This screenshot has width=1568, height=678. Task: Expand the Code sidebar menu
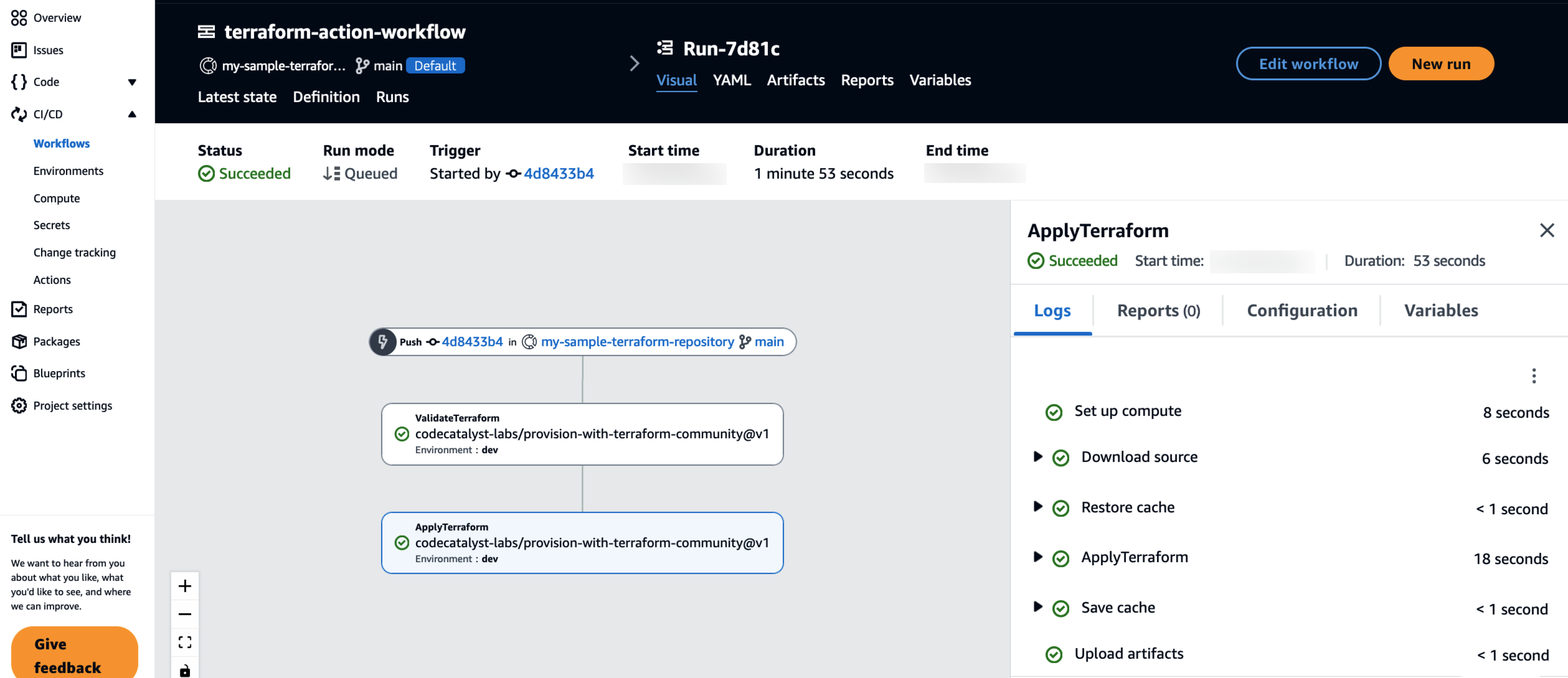132,82
